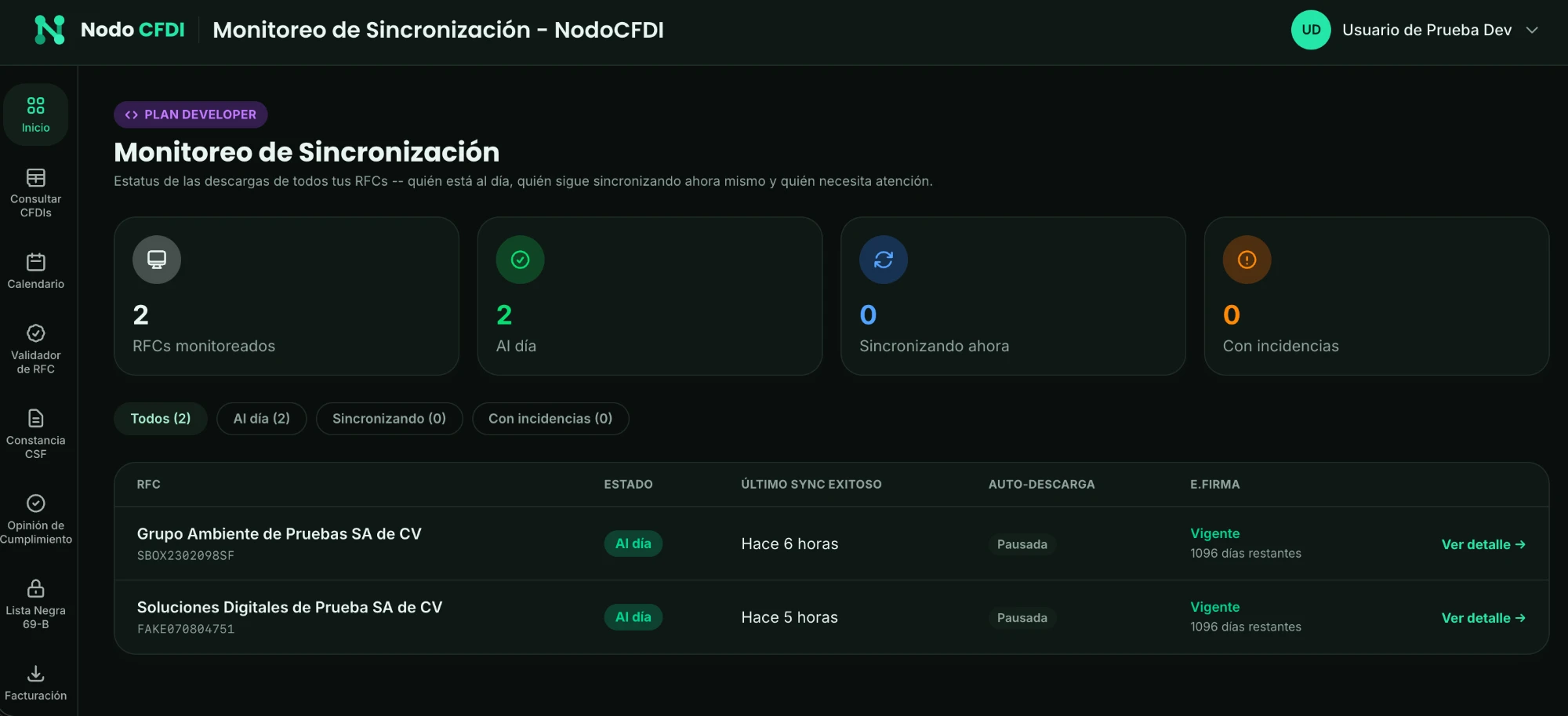Click the Usuario de Prueba Dev name
The width and height of the screenshot is (1568, 716).
[1427, 30]
